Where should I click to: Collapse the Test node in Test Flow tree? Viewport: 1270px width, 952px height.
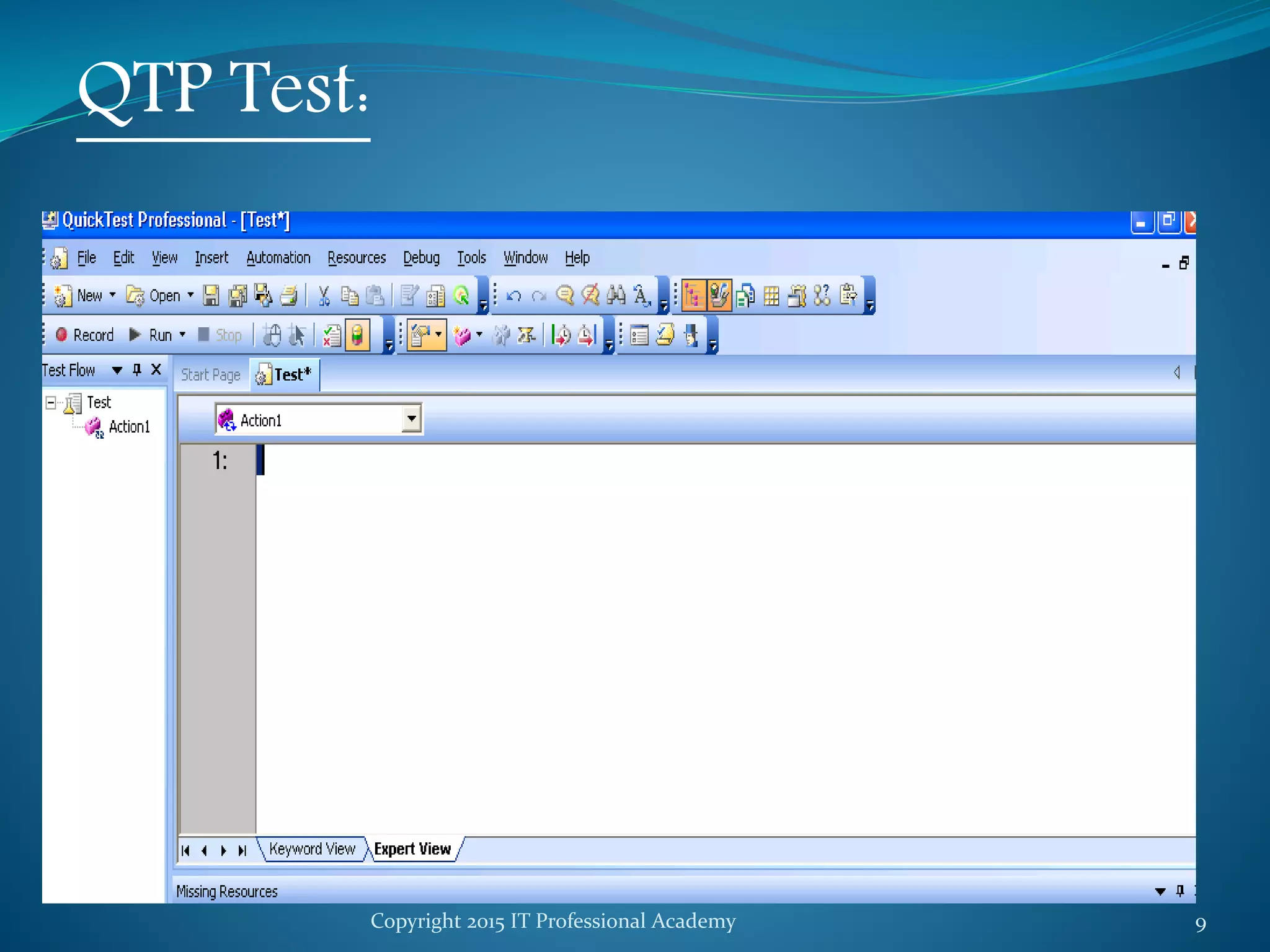click(x=51, y=403)
